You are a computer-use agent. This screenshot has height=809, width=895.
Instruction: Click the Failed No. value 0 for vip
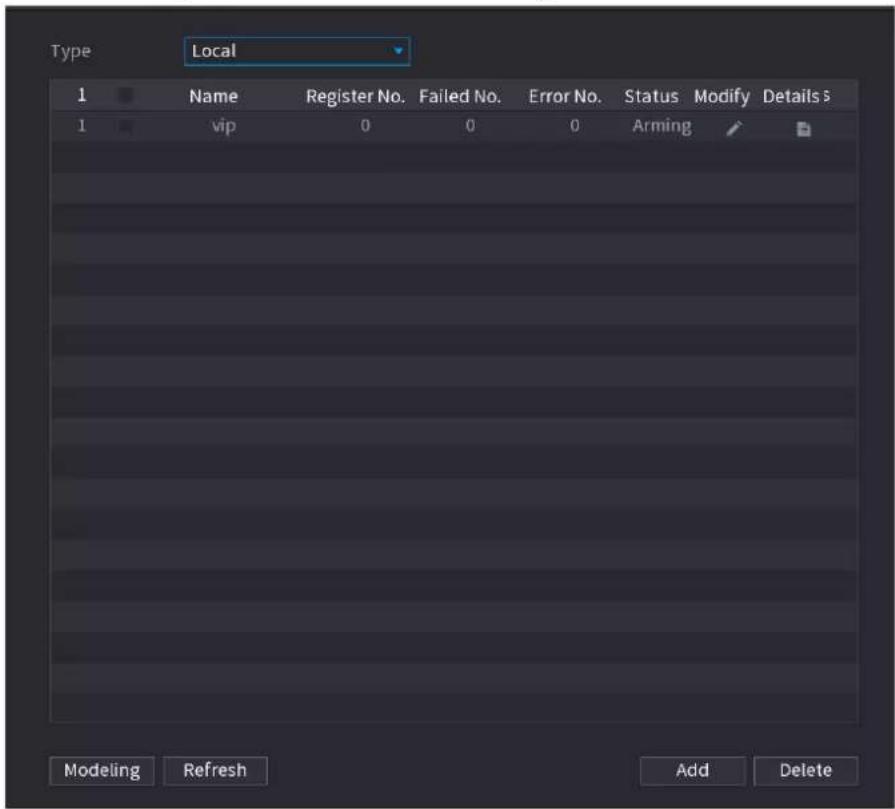[x=470, y=126]
